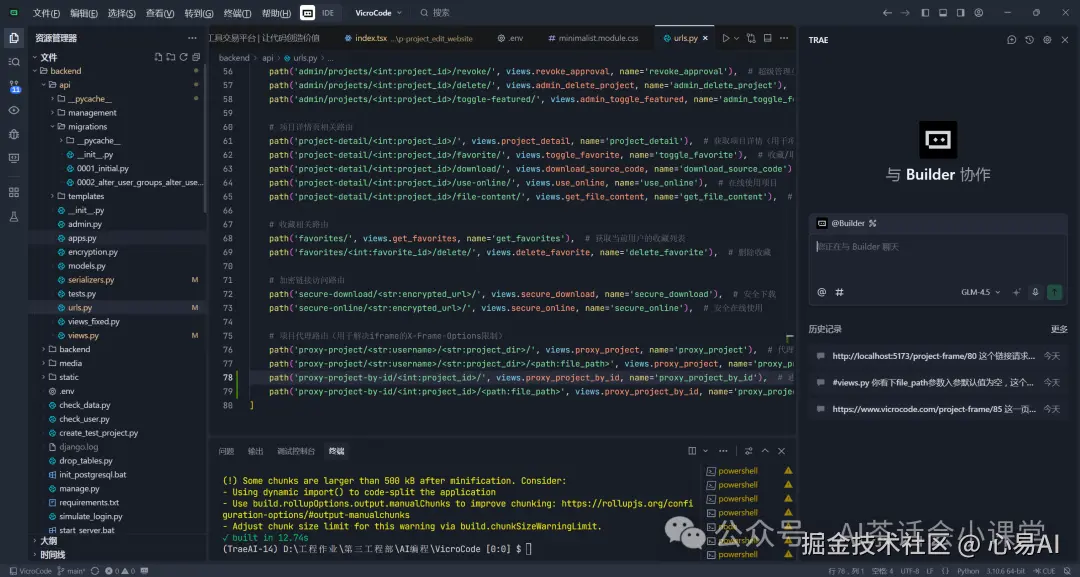Open the Explorer view in activity bar

tap(14, 38)
